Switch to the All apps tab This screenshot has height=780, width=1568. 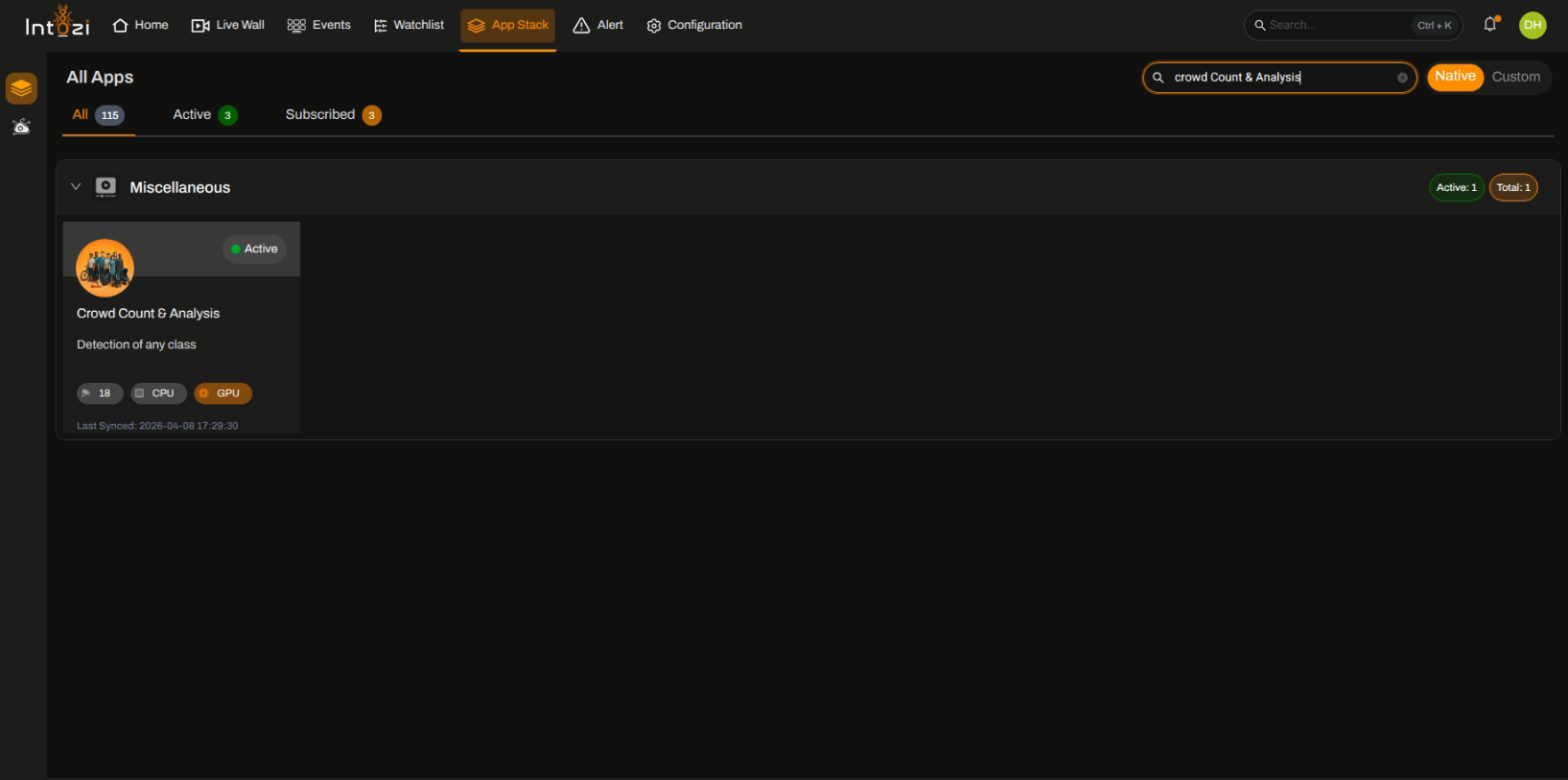pyautogui.click(x=98, y=115)
